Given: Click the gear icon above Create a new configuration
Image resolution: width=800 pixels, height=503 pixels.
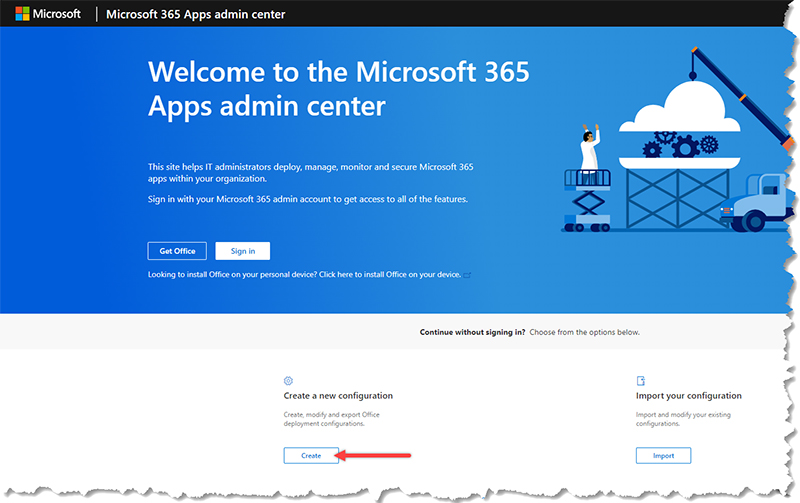Looking at the screenshot, I should (x=288, y=381).
